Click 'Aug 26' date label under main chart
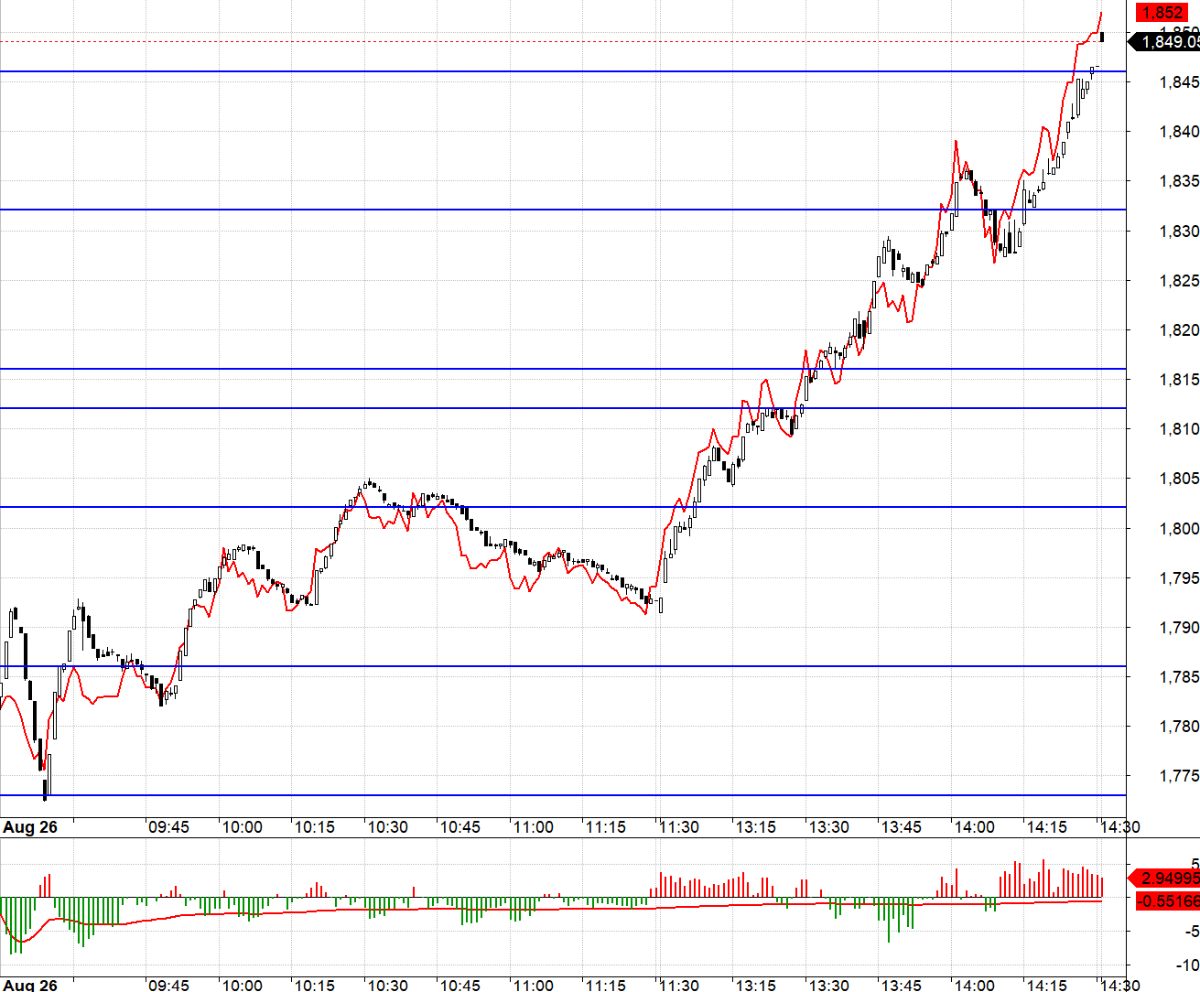The width and height of the screenshot is (1200, 992). pyautogui.click(x=29, y=828)
